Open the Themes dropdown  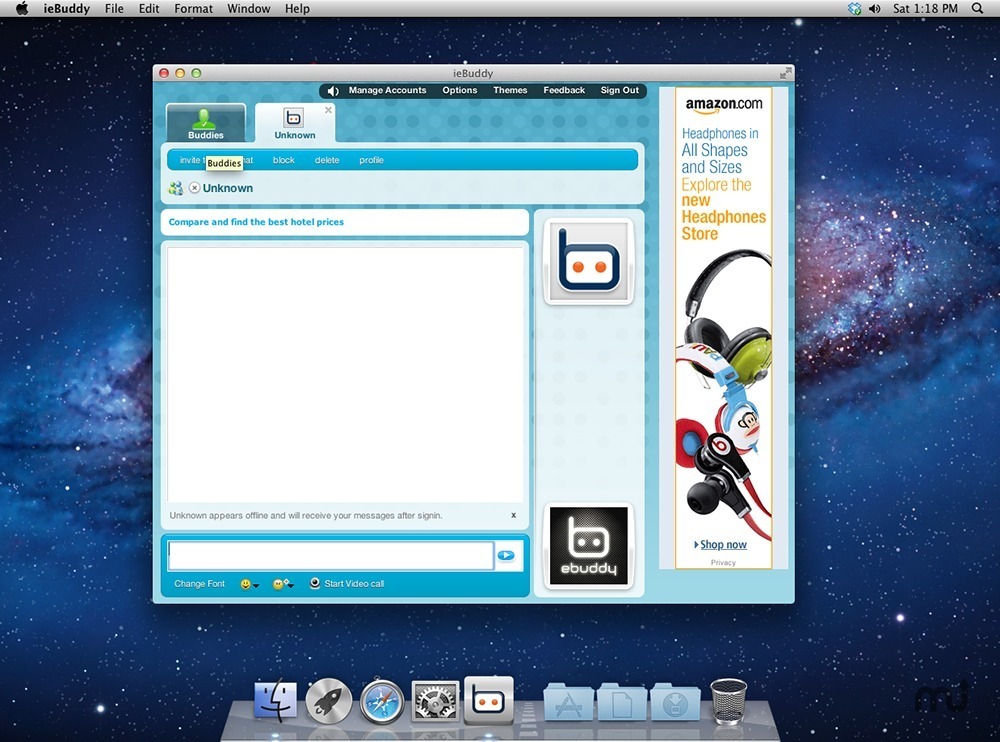510,90
